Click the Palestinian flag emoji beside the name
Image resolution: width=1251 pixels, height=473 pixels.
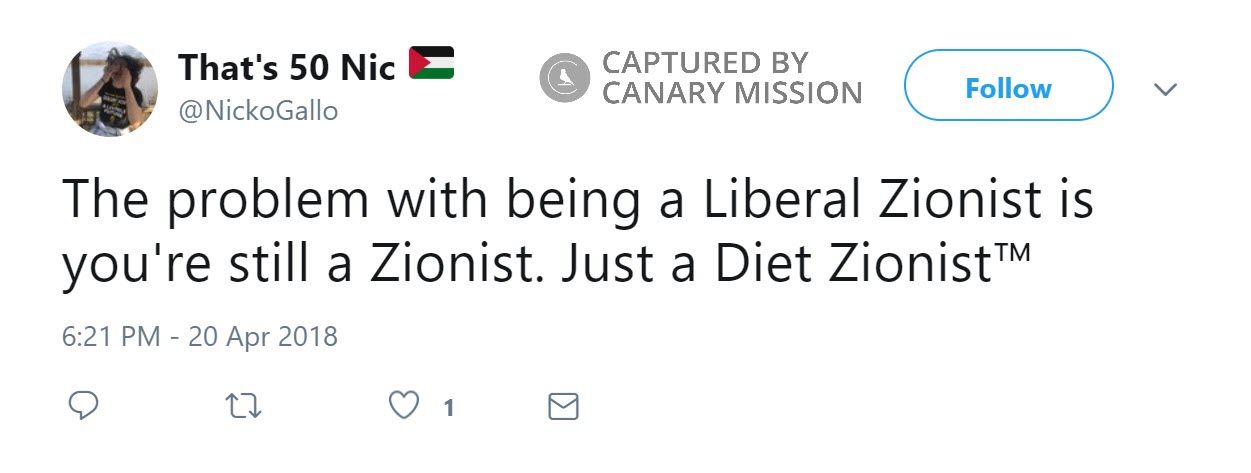coord(431,64)
